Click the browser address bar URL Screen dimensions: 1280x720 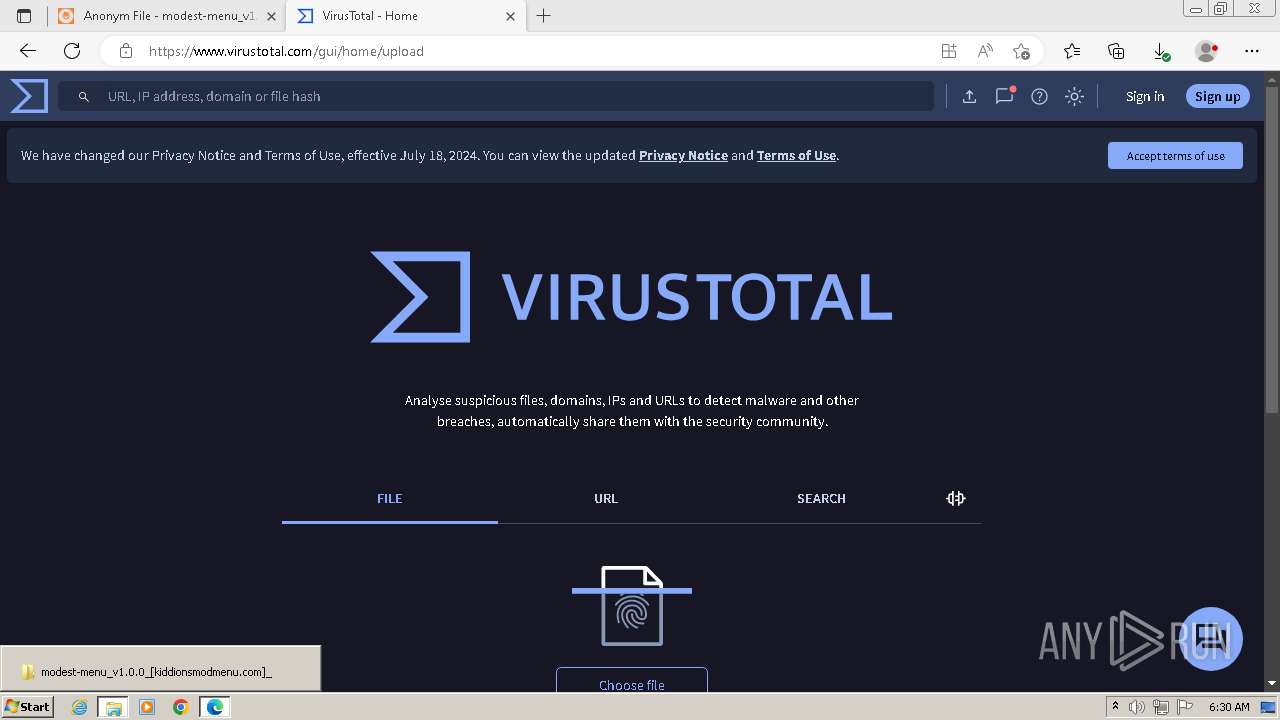pos(286,51)
